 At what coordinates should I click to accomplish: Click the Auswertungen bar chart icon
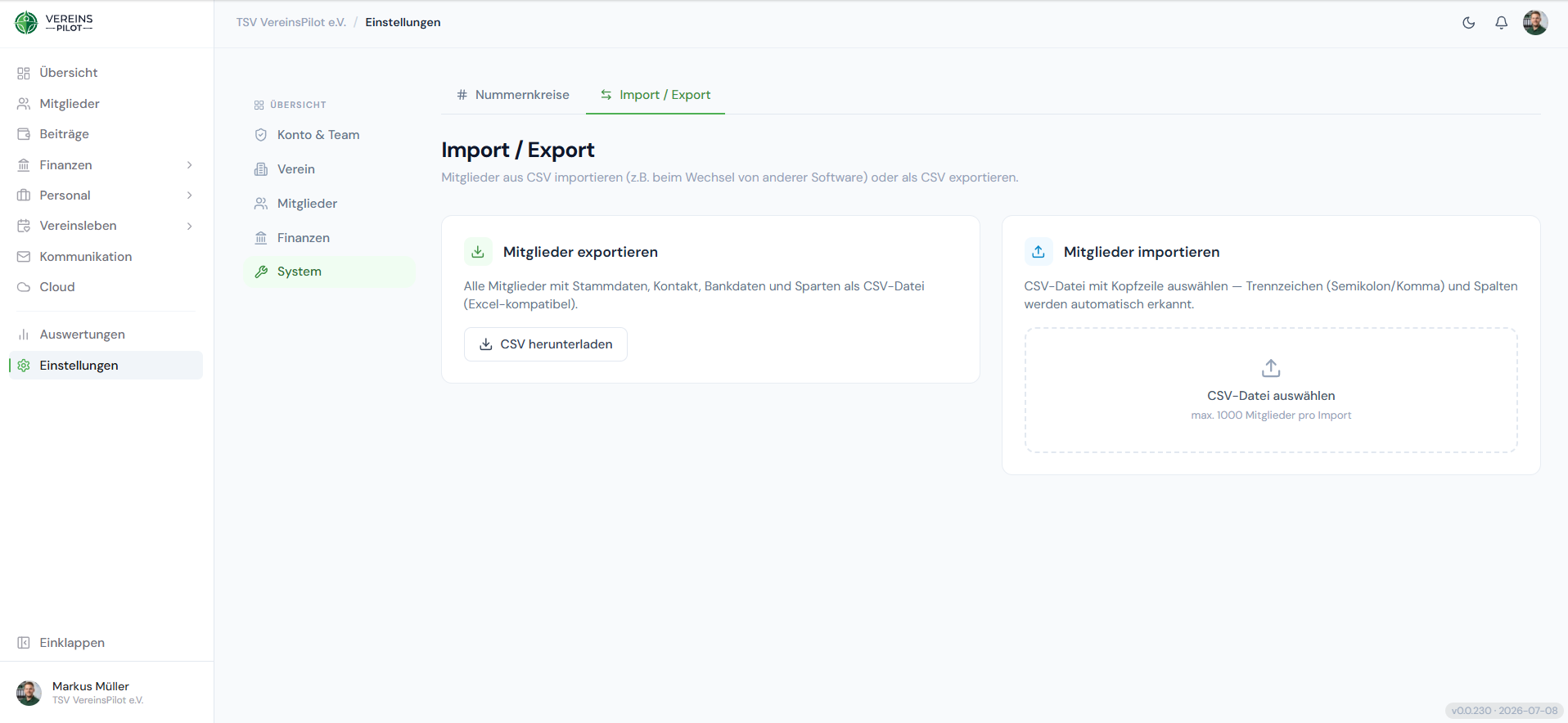(24, 335)
